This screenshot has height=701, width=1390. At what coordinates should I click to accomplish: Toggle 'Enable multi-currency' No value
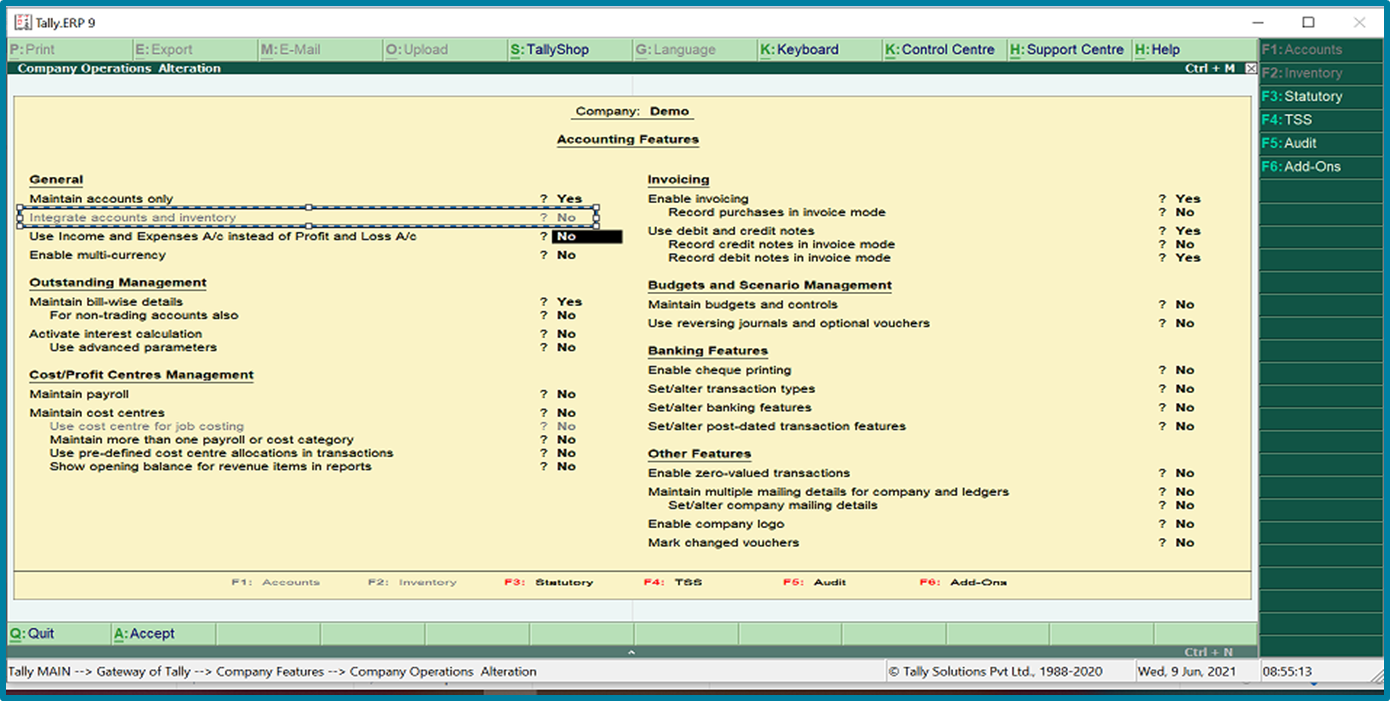(566, 255)
